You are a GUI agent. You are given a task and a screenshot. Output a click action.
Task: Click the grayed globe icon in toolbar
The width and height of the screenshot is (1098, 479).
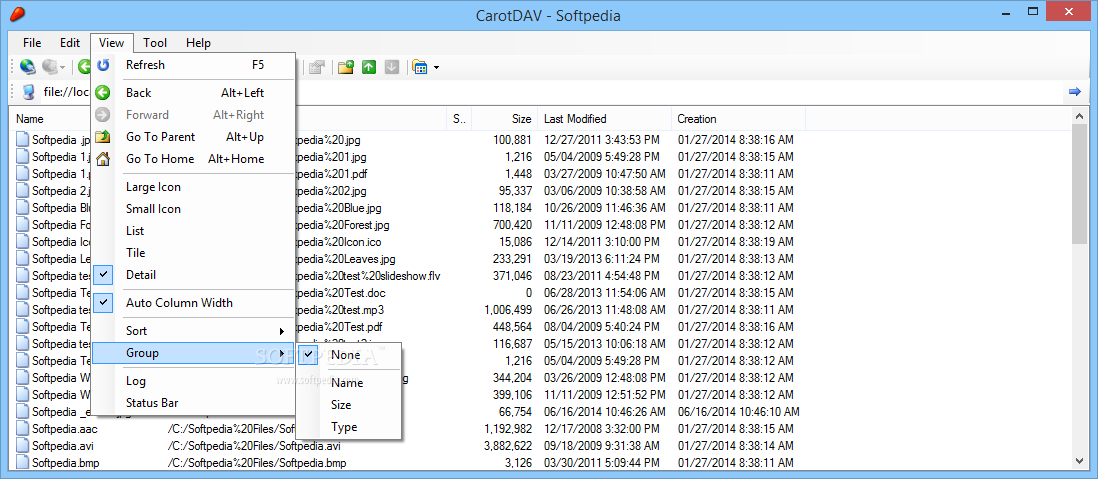click(50, 67)
